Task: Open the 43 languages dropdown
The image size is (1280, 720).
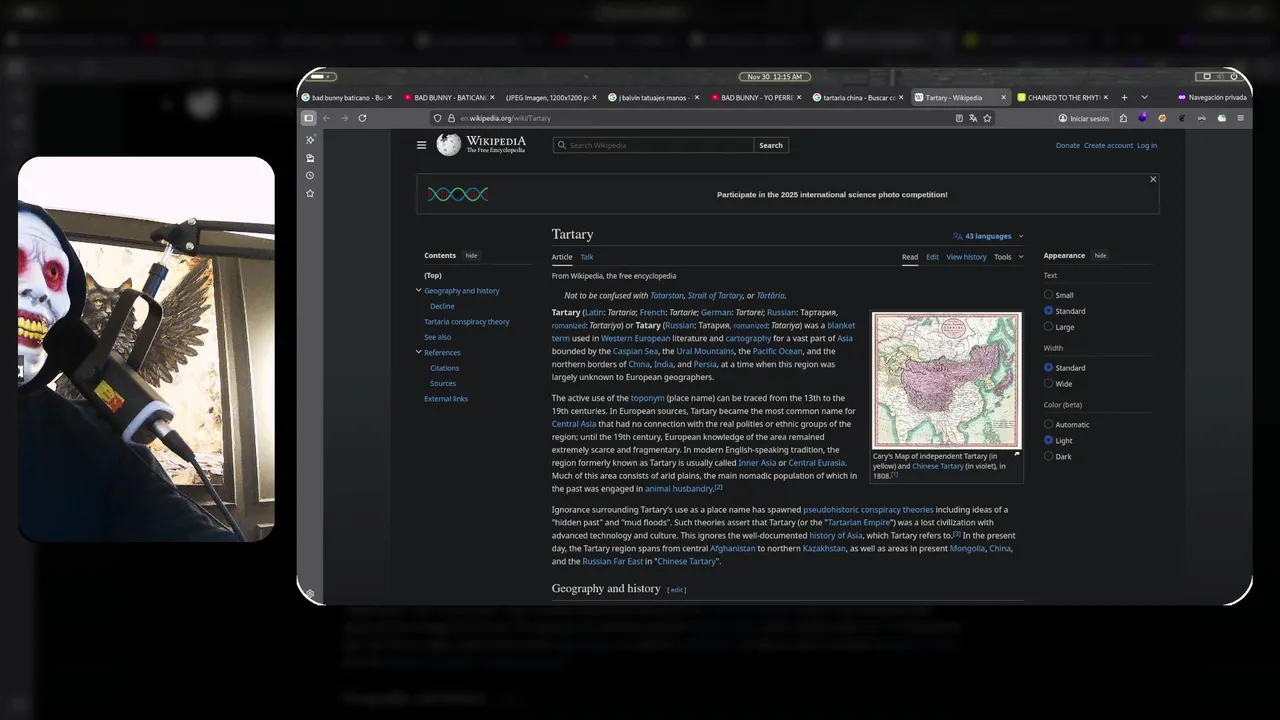Action: click(989, 236)
